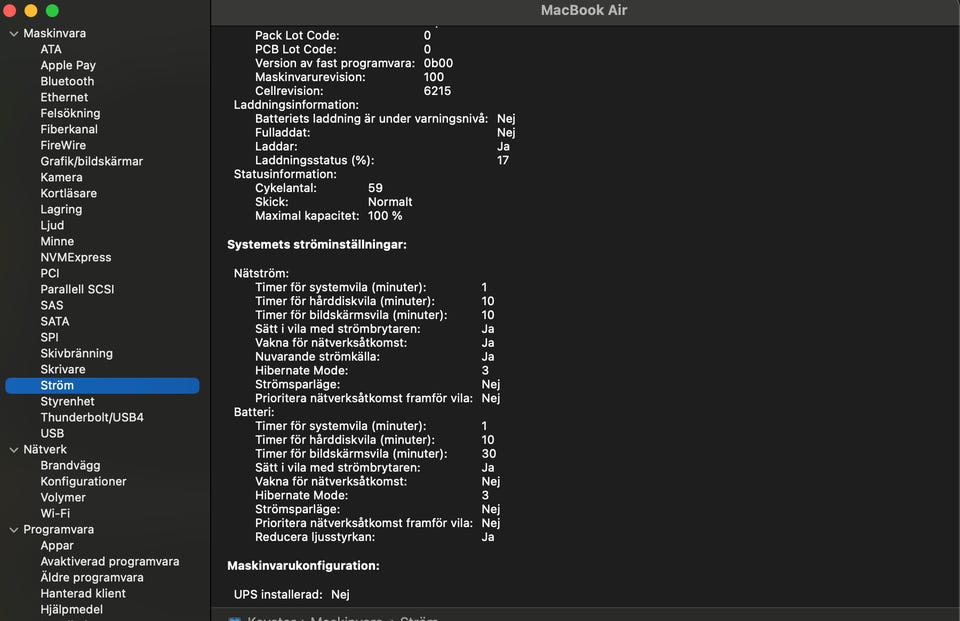
Task: Select SATA in the sidebar
Action: (54, 321)
